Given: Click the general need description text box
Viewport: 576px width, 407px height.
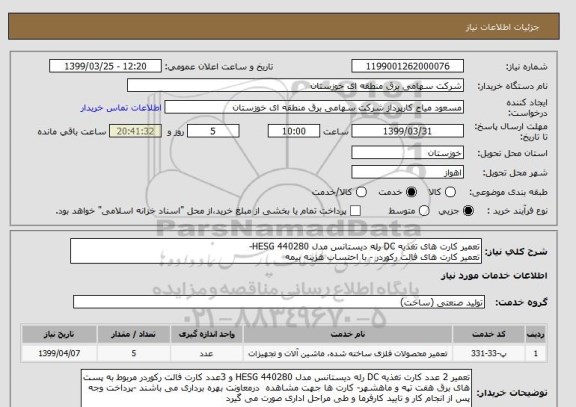Looking at the screenshot, I should pyautogui.click(x=276, y=251).
